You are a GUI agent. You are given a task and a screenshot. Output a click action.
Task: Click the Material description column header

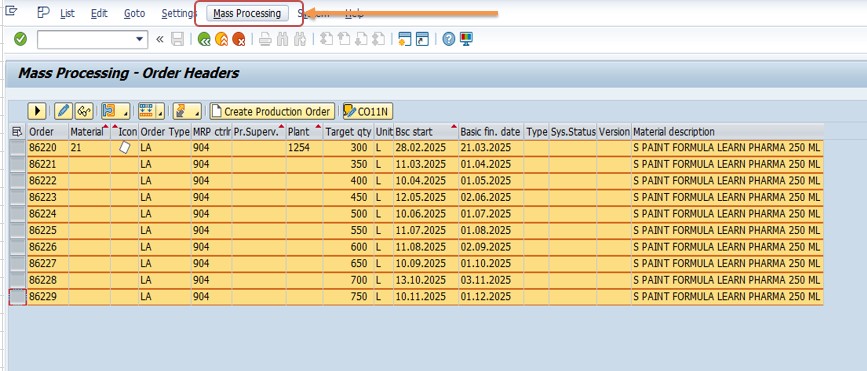(727, 132)
